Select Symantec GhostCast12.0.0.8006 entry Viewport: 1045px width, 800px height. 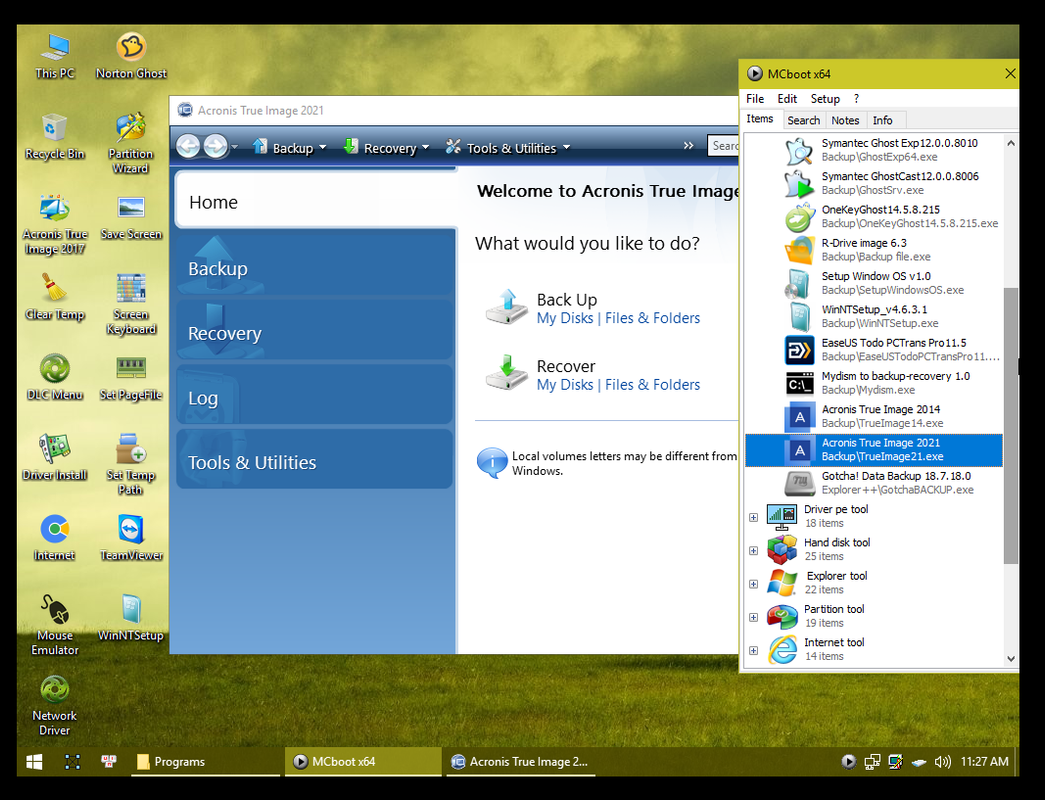(874, 183)
